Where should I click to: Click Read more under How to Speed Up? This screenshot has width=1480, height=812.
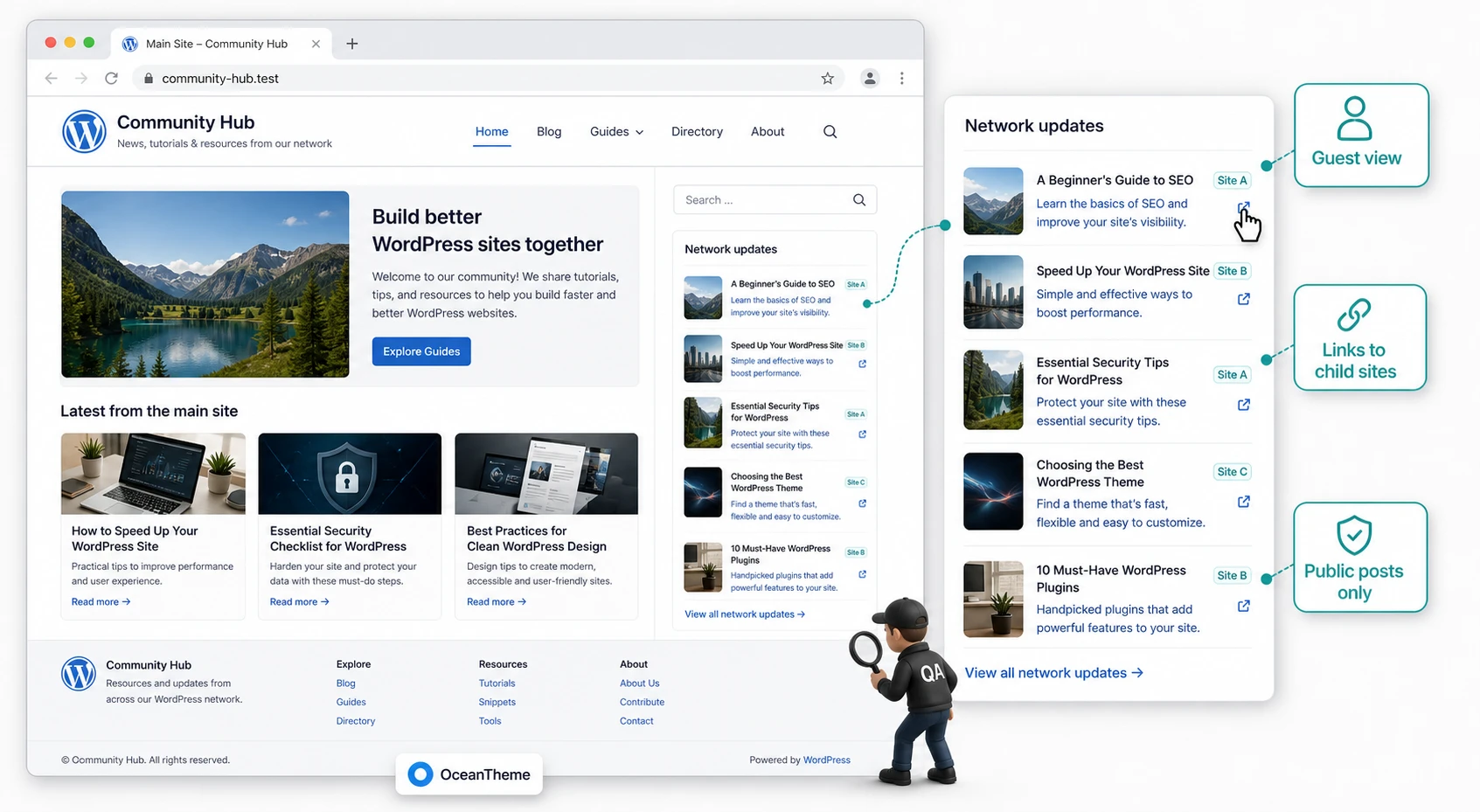101,602
